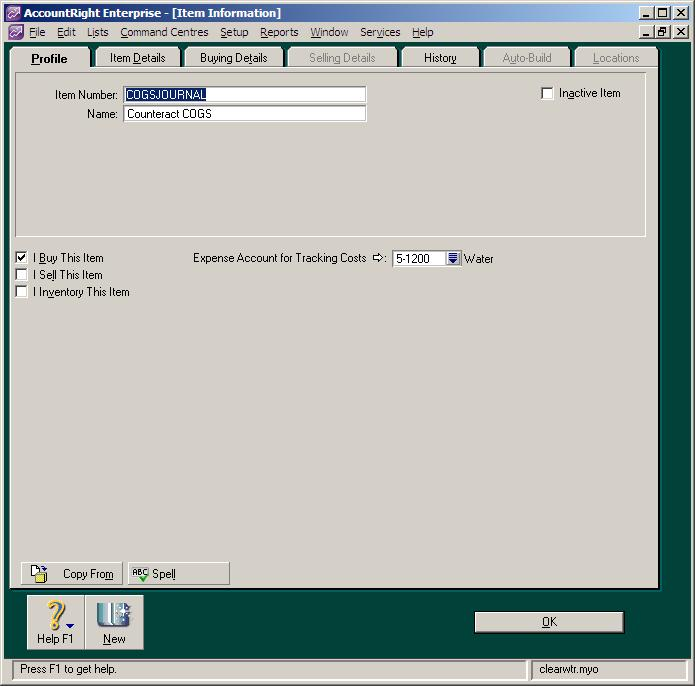Click the expense account zoom arrow icon

click(x=378, y=257)
